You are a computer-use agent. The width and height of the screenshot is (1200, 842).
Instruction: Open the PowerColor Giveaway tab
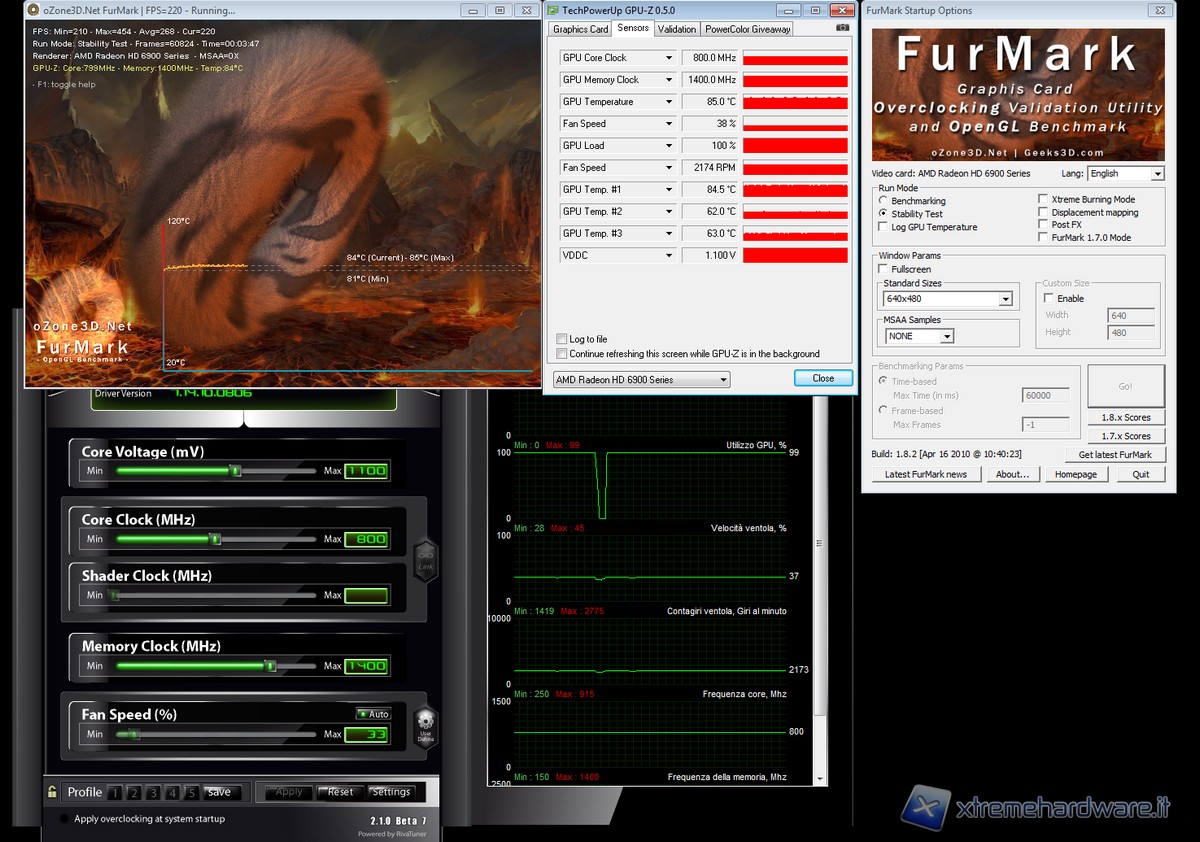click(748, 29)
